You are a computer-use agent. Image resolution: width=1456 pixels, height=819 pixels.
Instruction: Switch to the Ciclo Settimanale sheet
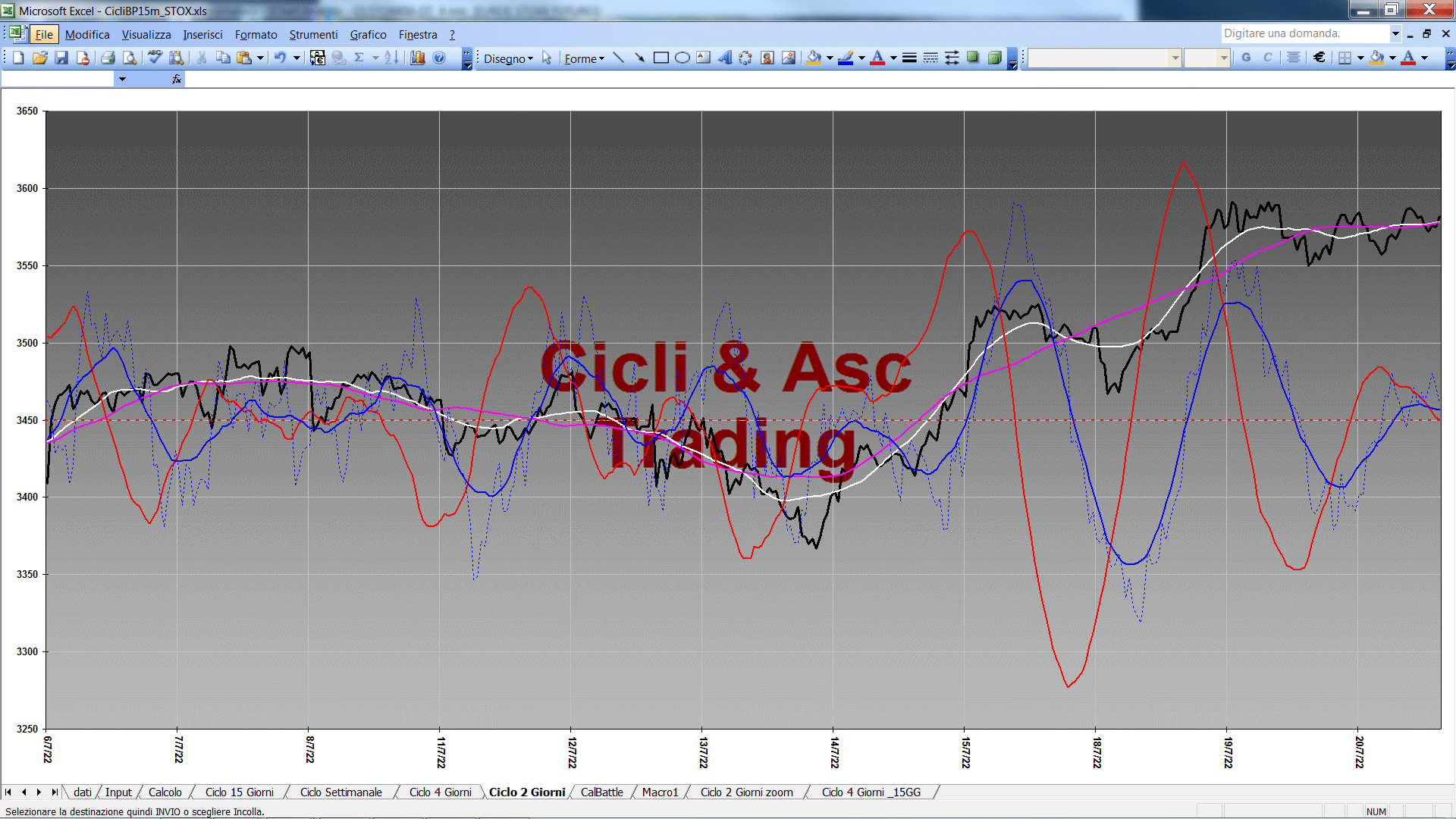[x=340, y=792]
